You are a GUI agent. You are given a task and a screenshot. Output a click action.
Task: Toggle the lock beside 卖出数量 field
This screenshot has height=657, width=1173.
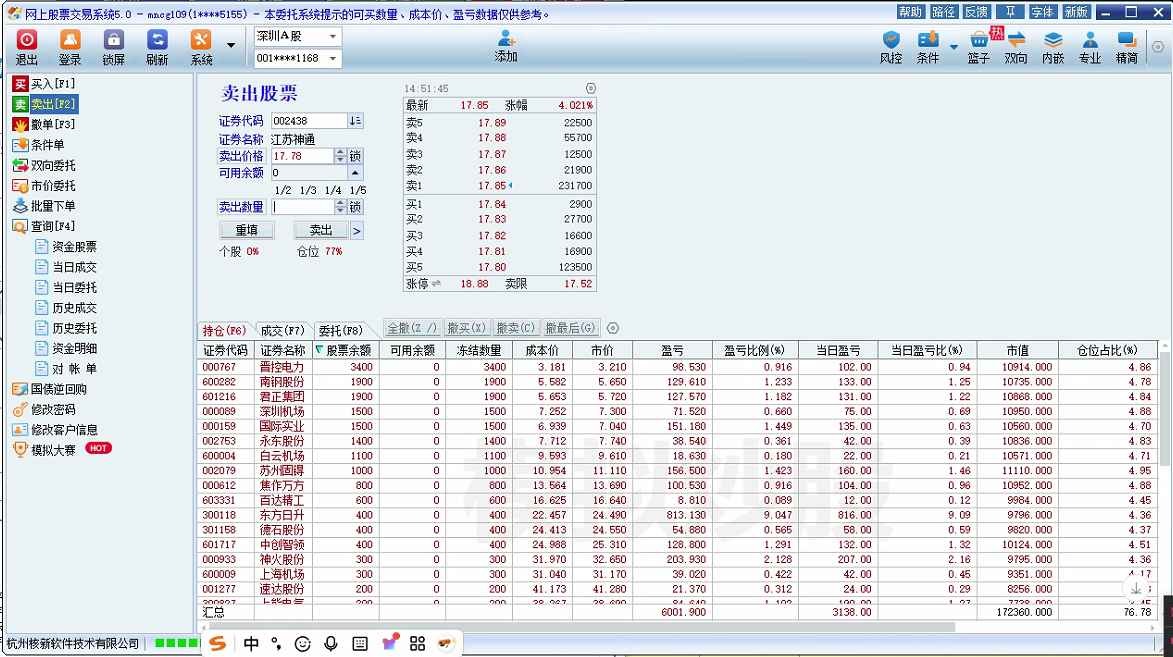pos(355,207)
